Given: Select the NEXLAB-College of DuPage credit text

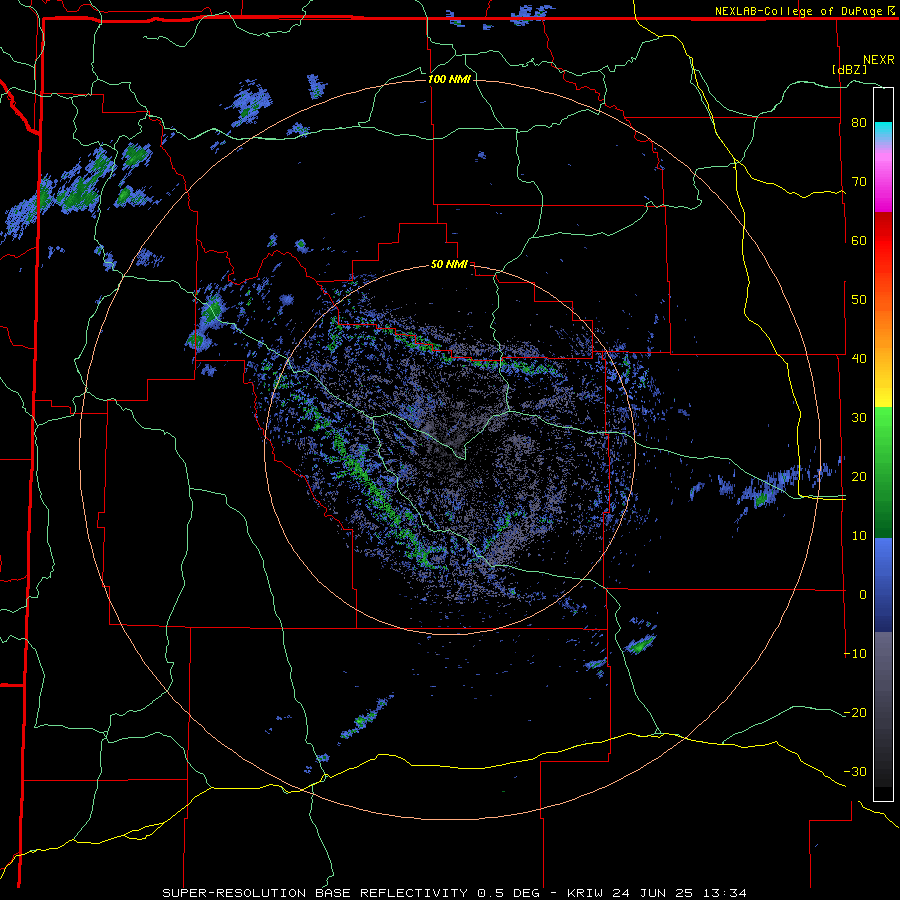Looking at the screenshot, I should point(798,11).
